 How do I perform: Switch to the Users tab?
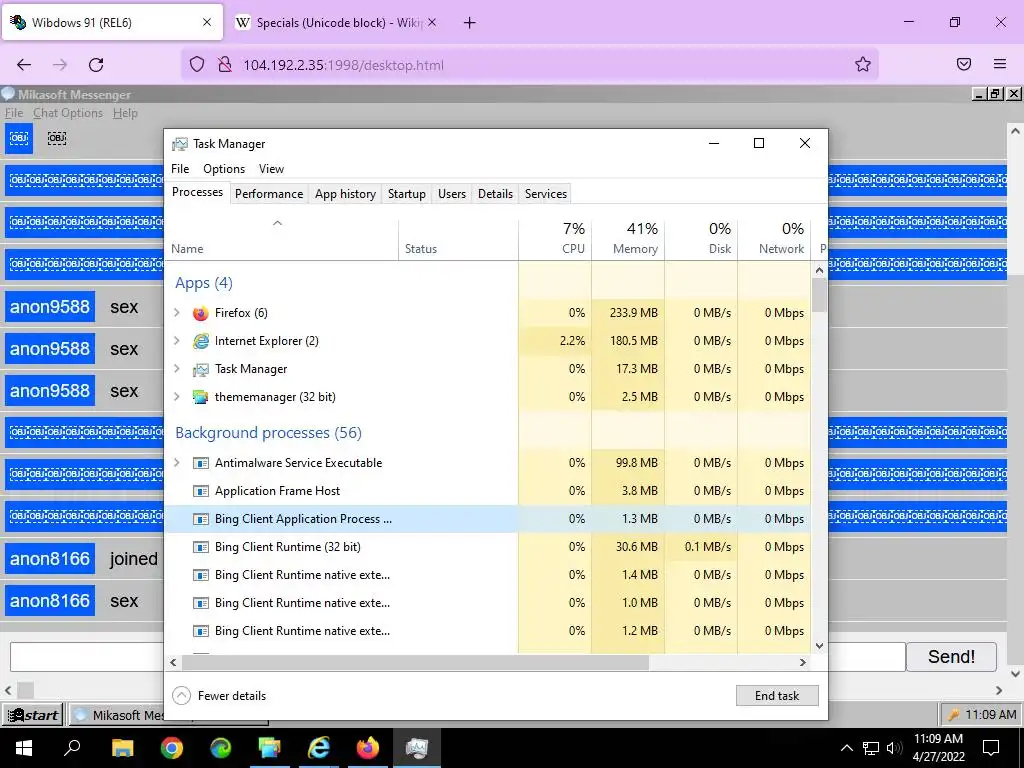452,194
